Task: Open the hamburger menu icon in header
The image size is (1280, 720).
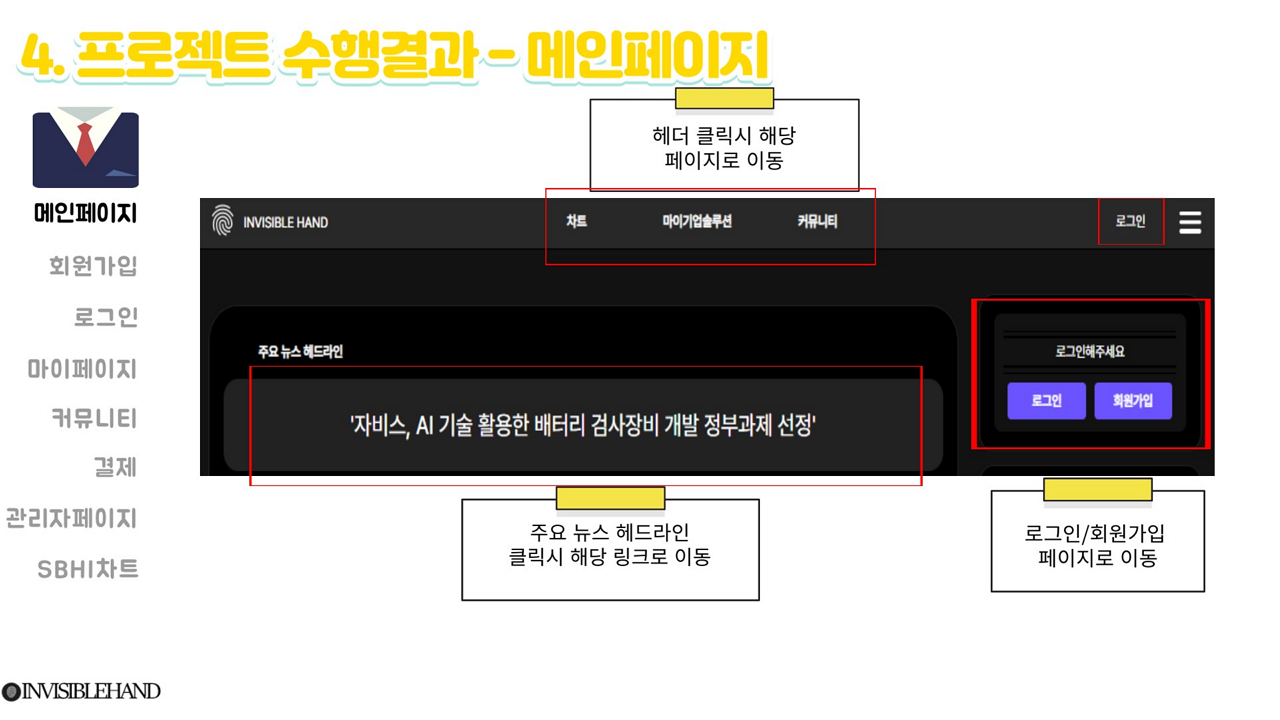Action: [1189, 222]
